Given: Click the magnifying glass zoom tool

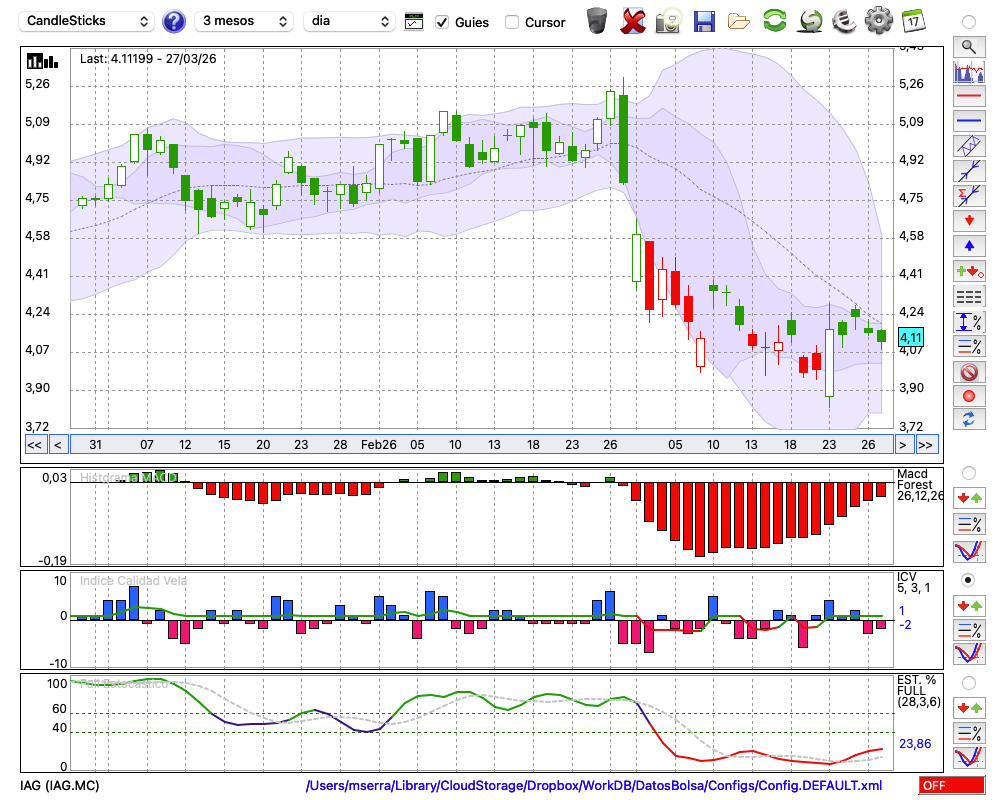Looking at the screenshot, I should point(968,46).
